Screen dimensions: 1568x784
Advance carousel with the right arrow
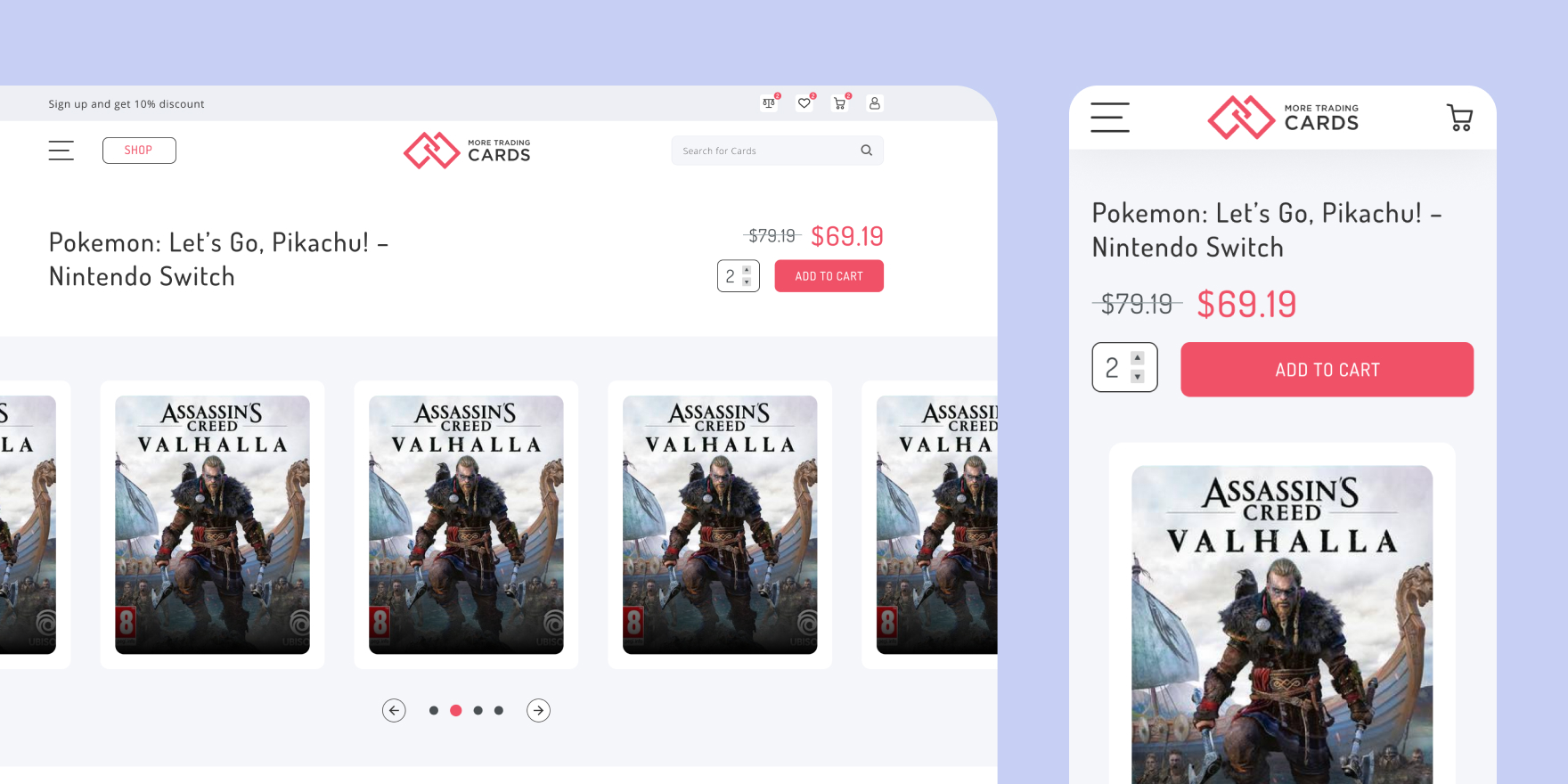pos(538,710)
